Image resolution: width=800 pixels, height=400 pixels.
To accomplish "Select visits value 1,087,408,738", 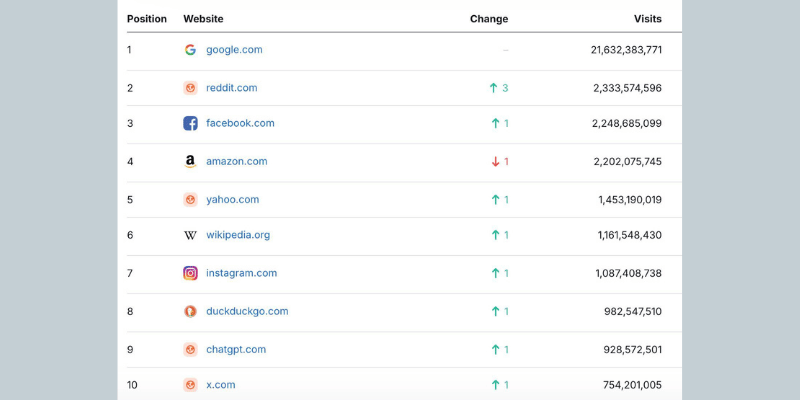I will click(629, 273).
